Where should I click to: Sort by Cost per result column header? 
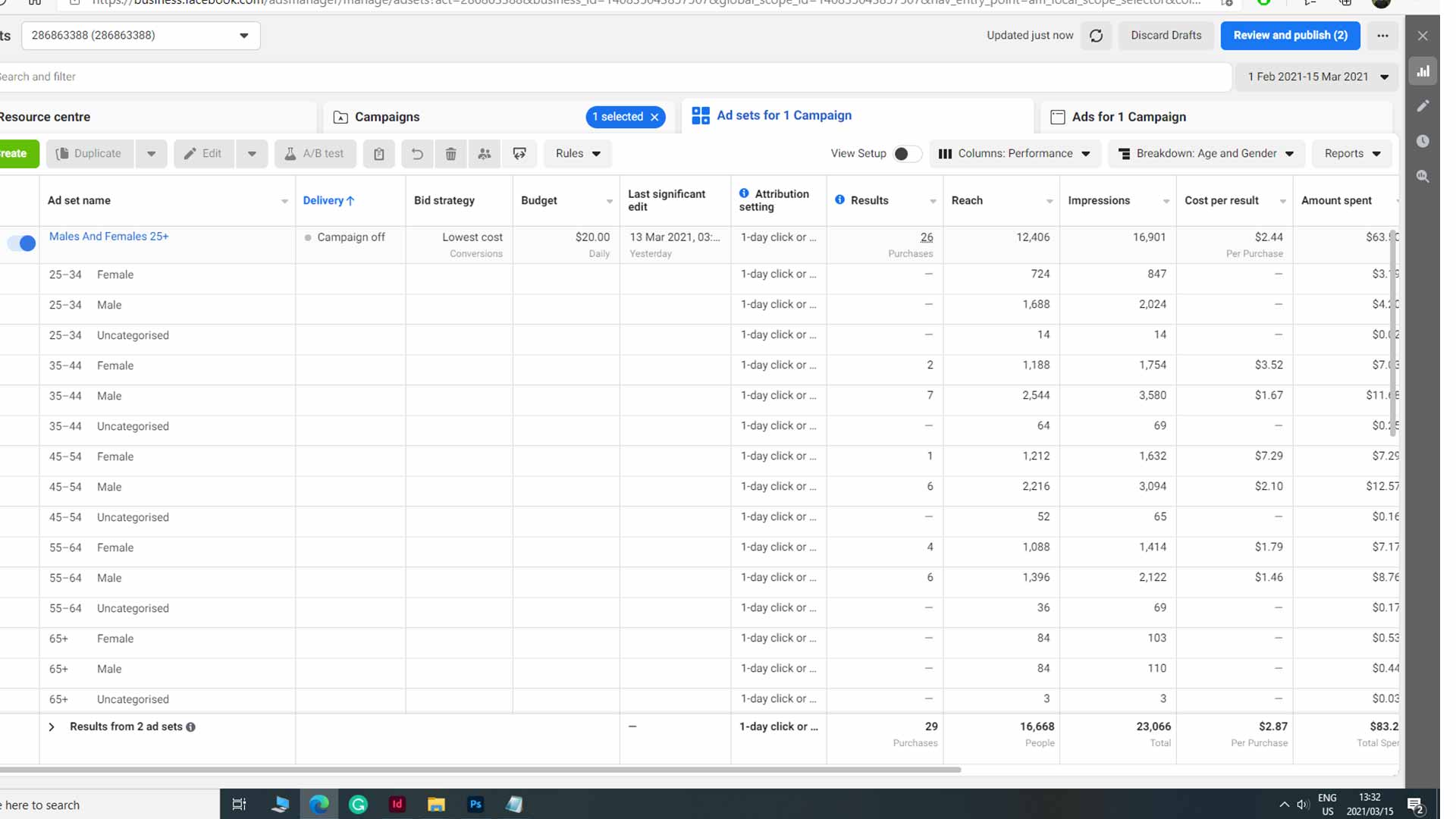click(x=1222, y=201)
